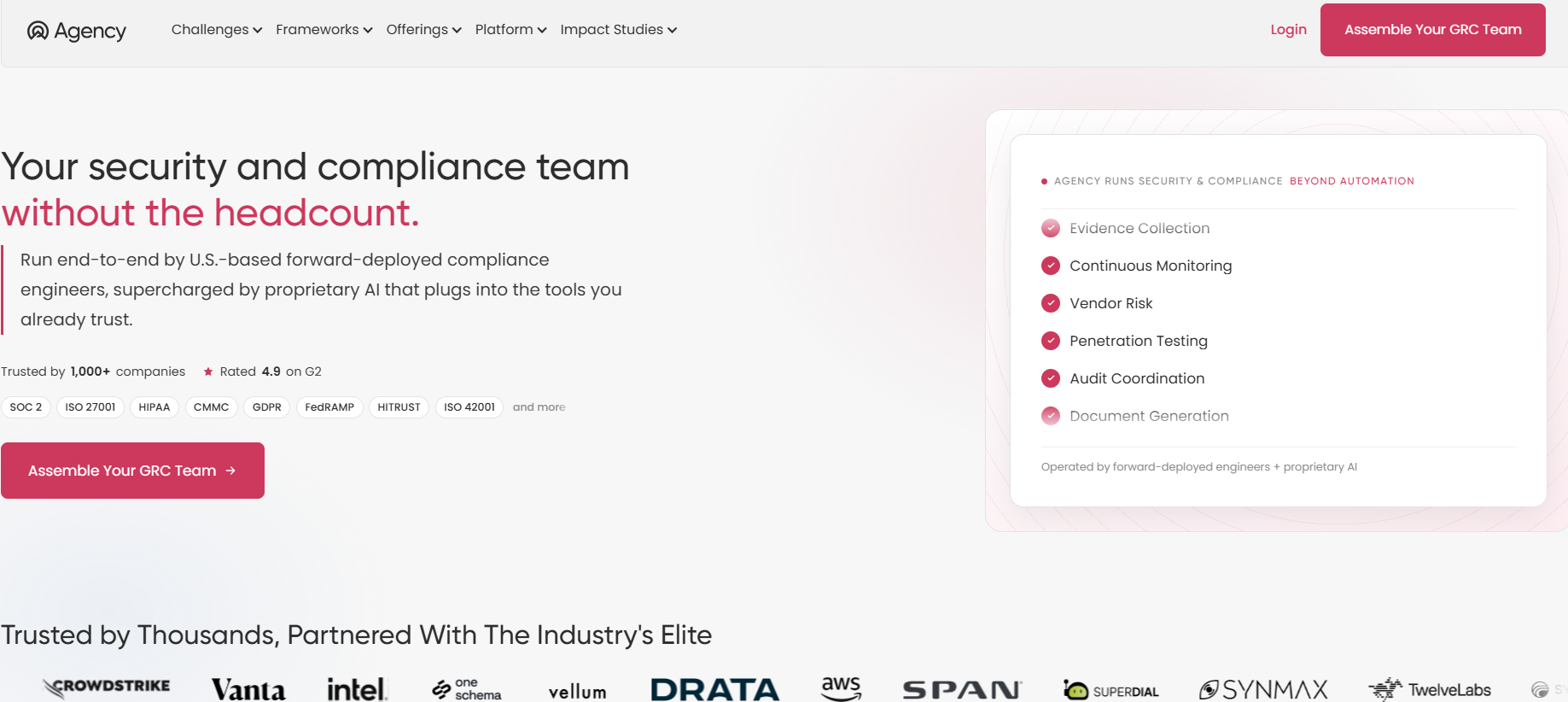The image size is (1568, 702).
Task: Click 'Operated by forward-deployed engineers' footer text
Action: tap(1198, 467)
